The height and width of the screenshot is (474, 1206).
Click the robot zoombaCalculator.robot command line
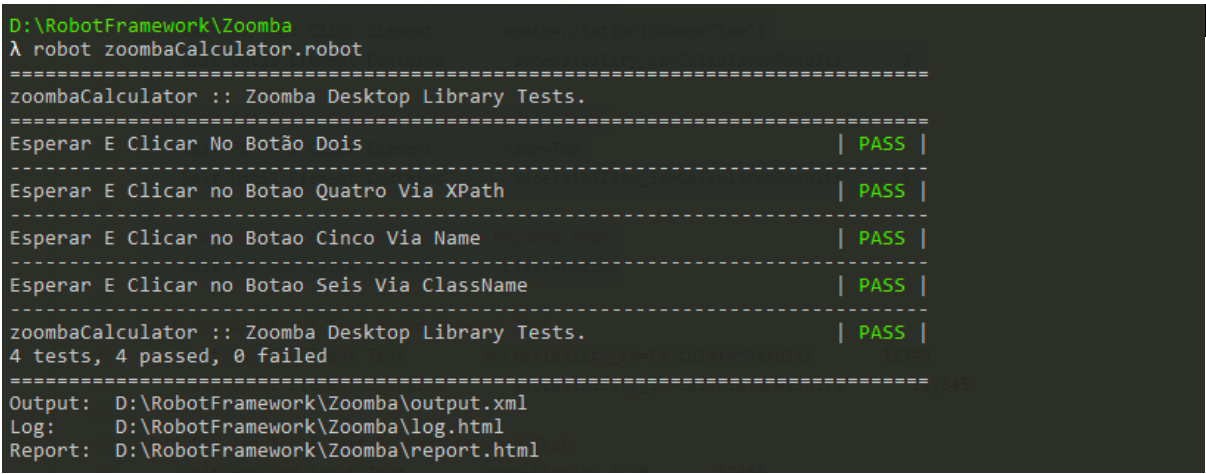pyautogui.click(x=197, y=50)
